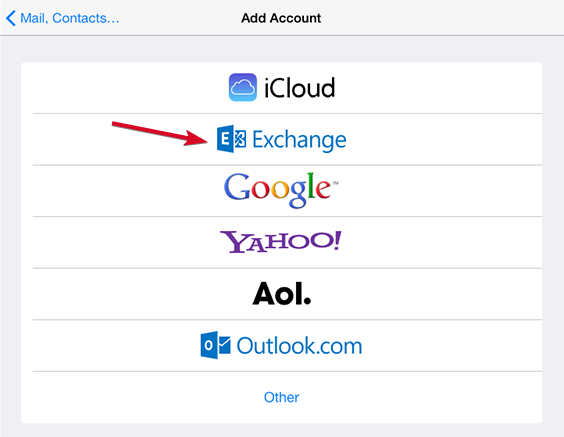This screenshot has height=437, width=564.
Task: Click the red arrow pointing at Exchange
Action: tap(160, 134)
